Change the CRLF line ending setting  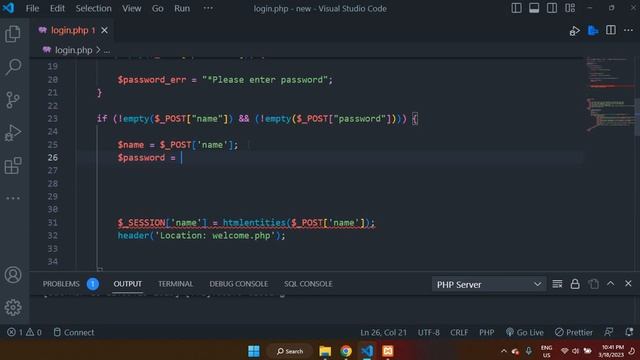coord(459,333)
